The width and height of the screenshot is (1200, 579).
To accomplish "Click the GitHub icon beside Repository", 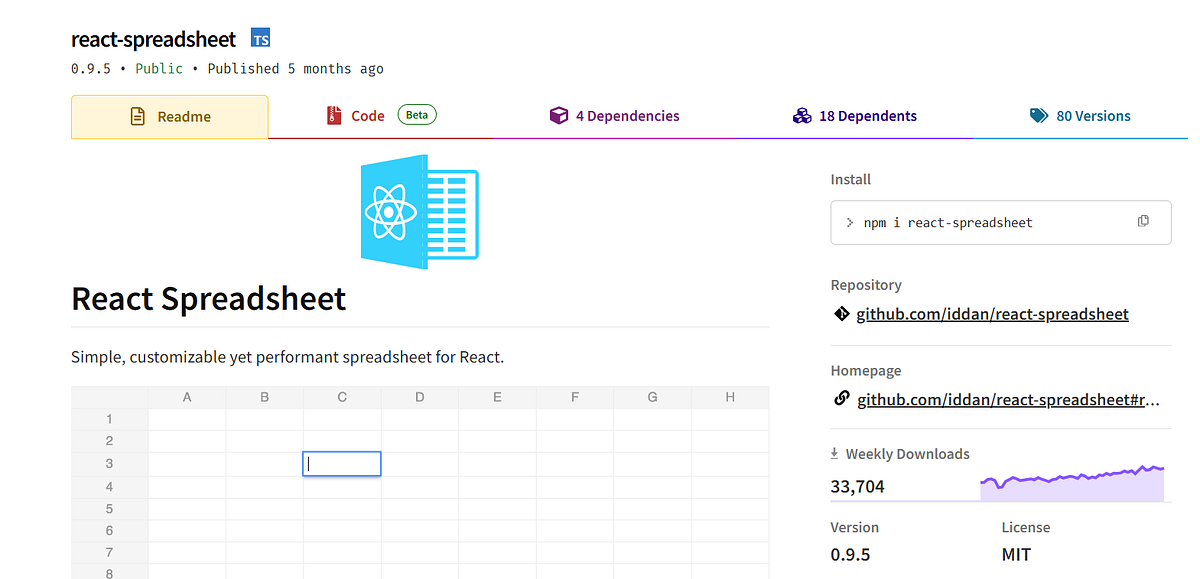I will (841, 313).
